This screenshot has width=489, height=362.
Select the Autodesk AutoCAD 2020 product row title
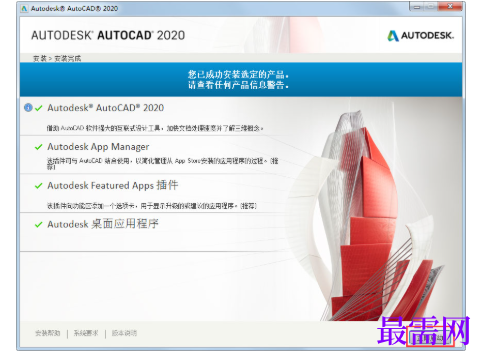pos(106,108)
